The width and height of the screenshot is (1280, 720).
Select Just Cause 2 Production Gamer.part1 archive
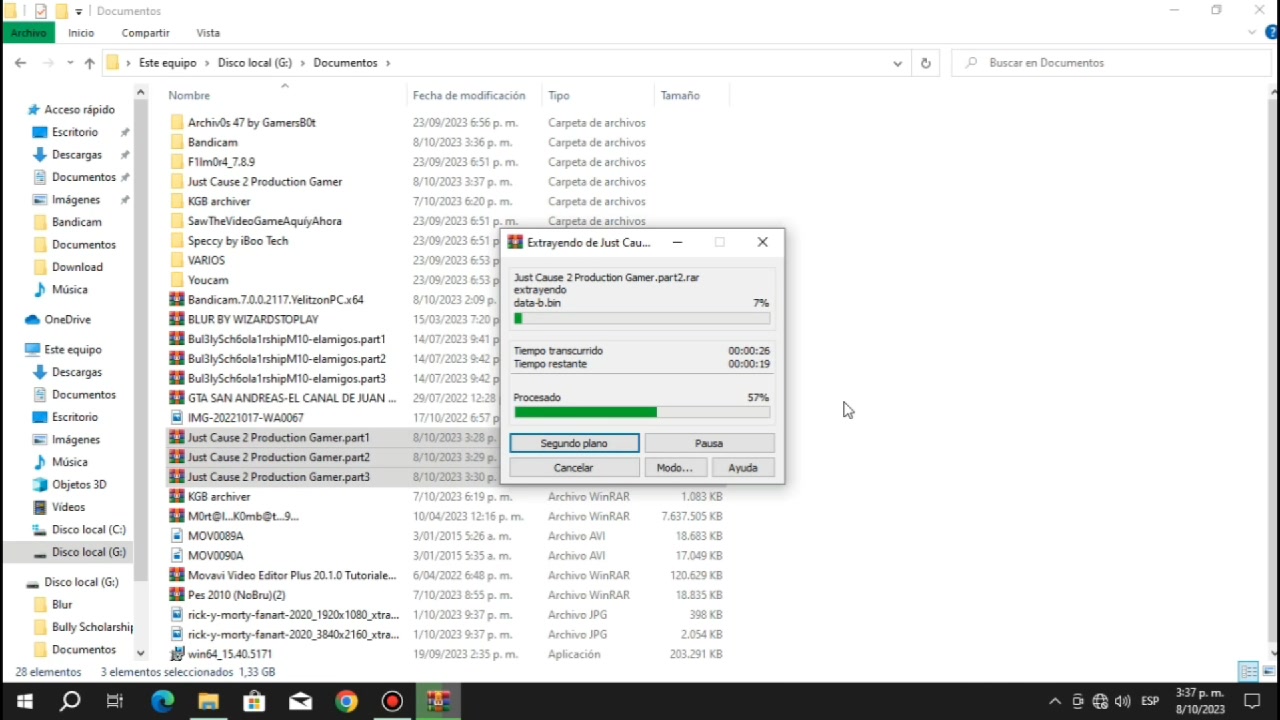click(x=279, y=438)
